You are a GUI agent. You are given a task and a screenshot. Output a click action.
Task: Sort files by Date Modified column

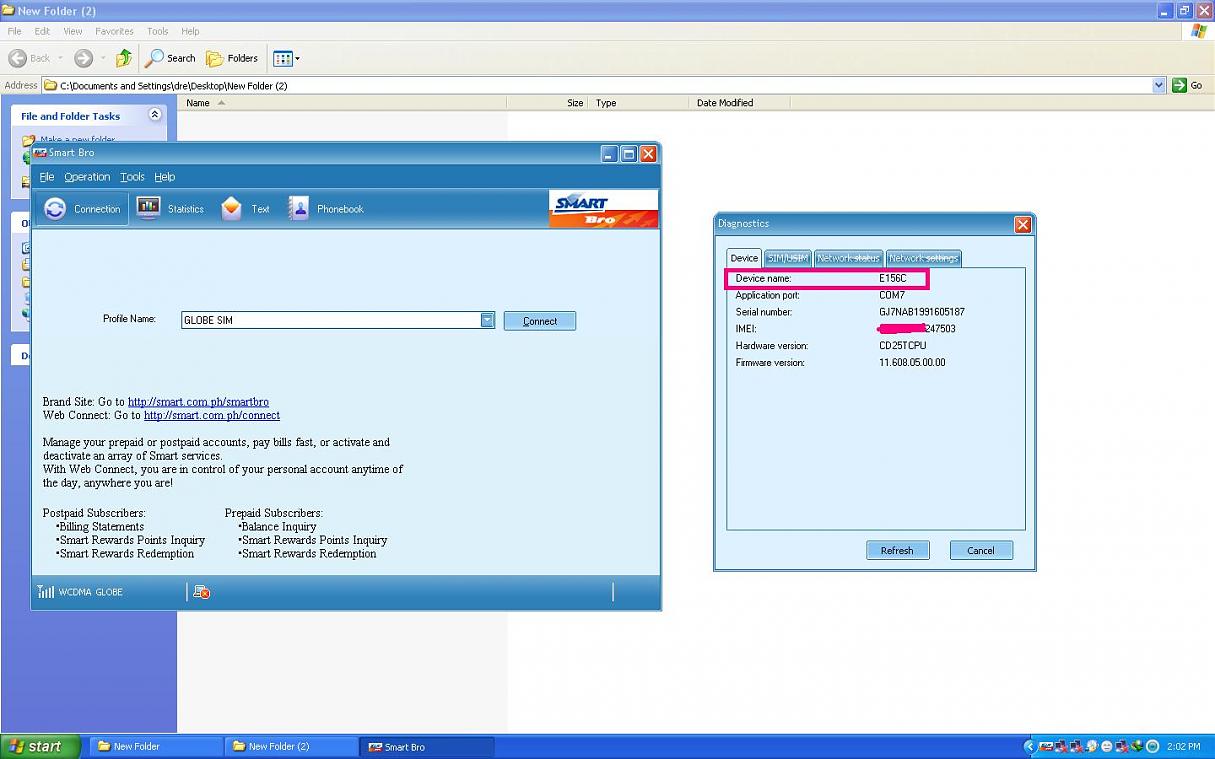click(x=725, y=103)
